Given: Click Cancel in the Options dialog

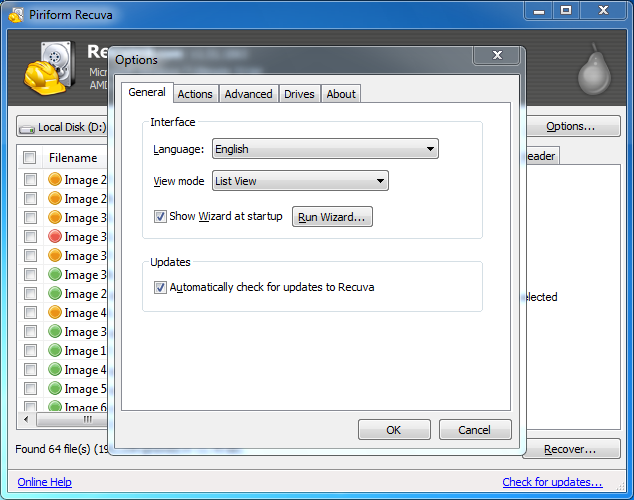Looking at the screenshot, I should pyautogui.click(x=475, y=430).
